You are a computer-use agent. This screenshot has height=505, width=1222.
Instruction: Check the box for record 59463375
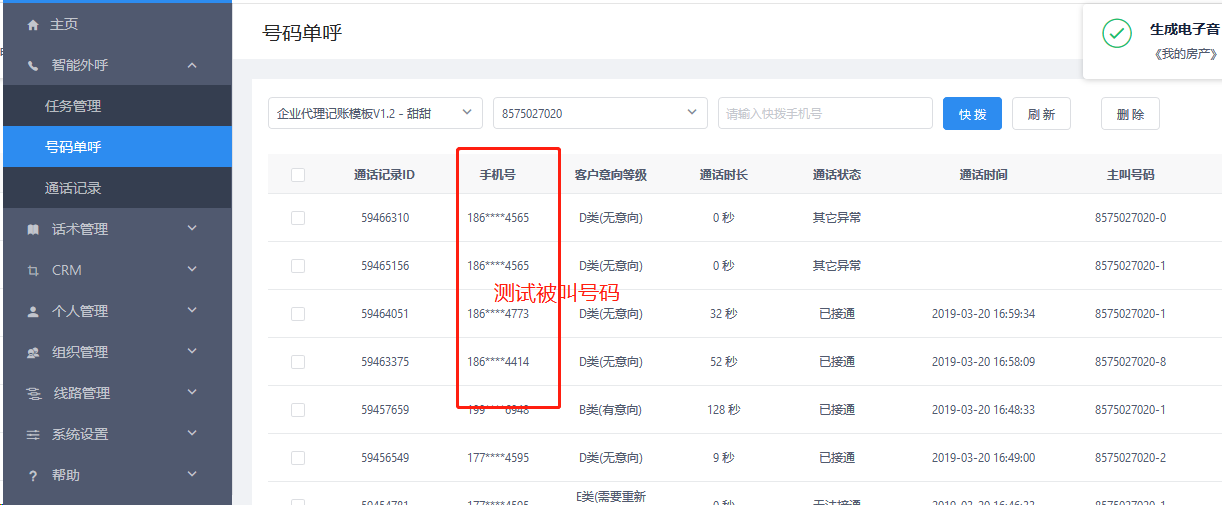pos(298,361)
